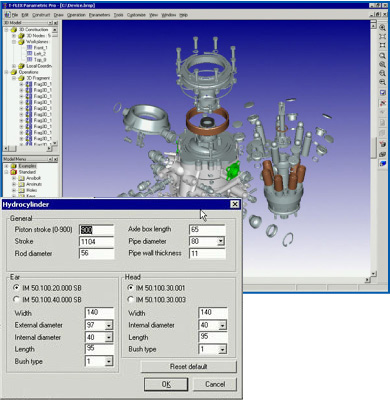The width and height of the screenshot is (390, 400).
Task: Click the blue square view icon in right toolbar
Action: pyautogui.click(x=382, y=93)
